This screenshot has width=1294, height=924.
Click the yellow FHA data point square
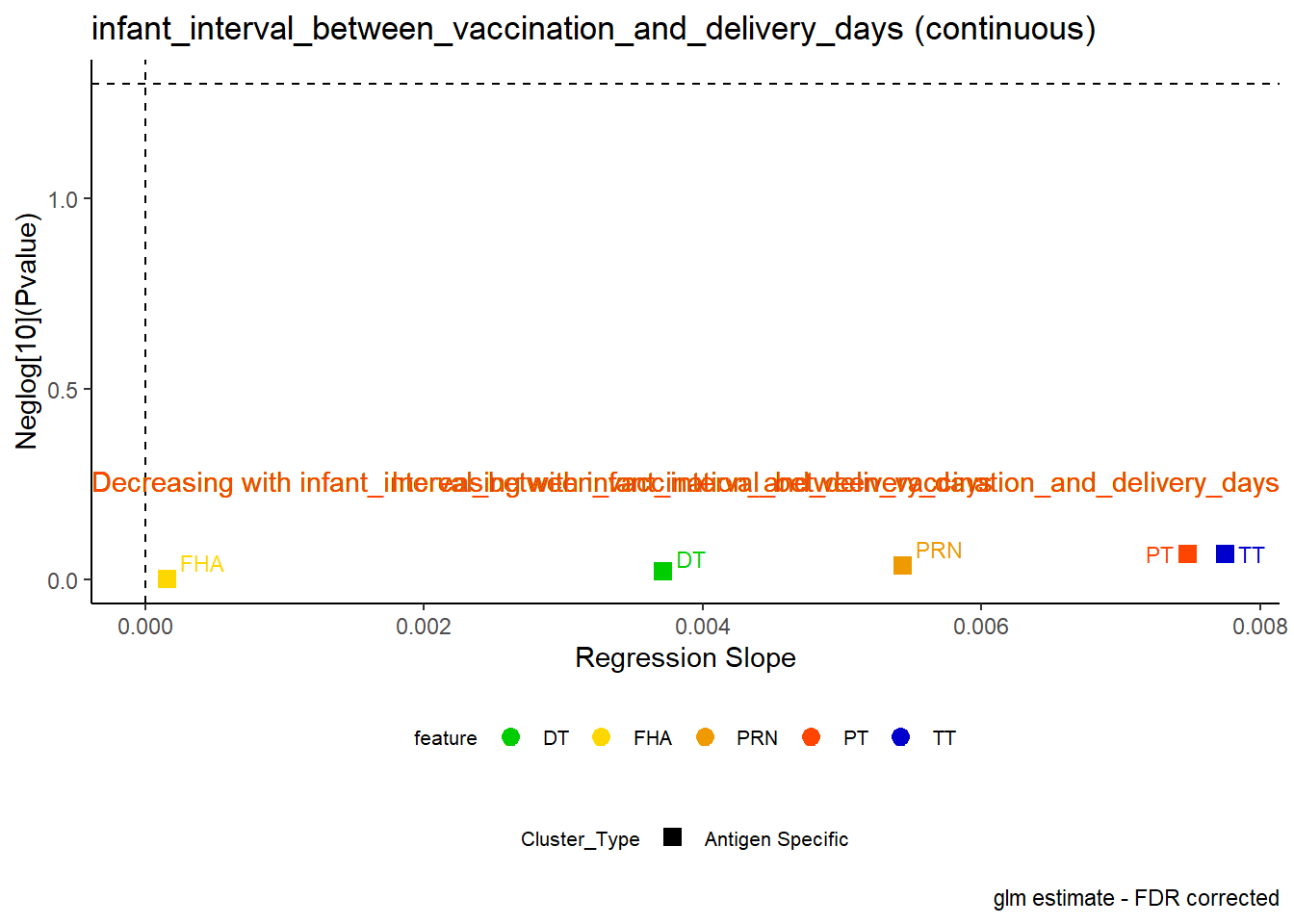(x=167, y=578)
